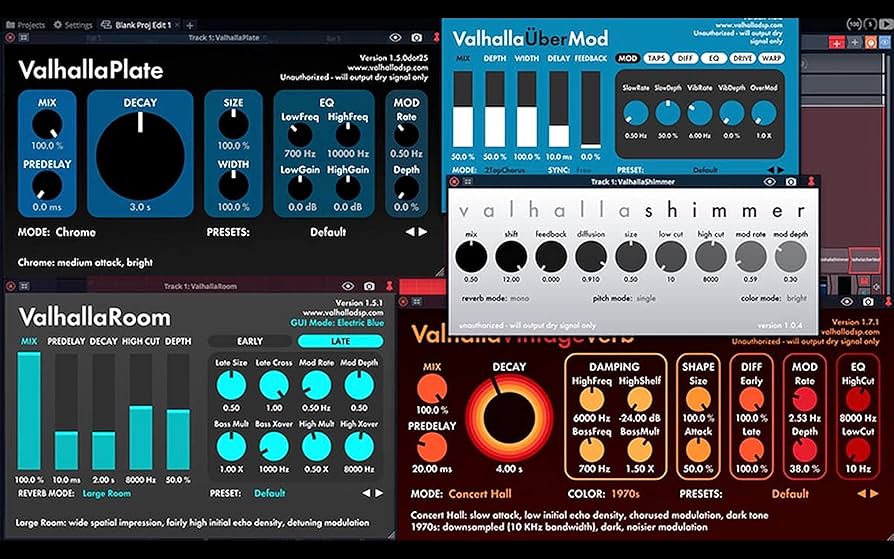This screenshot has width=894, height=559.
Task: Click the red pin icon on ValhallaPlate window
Action: [437, 38]
